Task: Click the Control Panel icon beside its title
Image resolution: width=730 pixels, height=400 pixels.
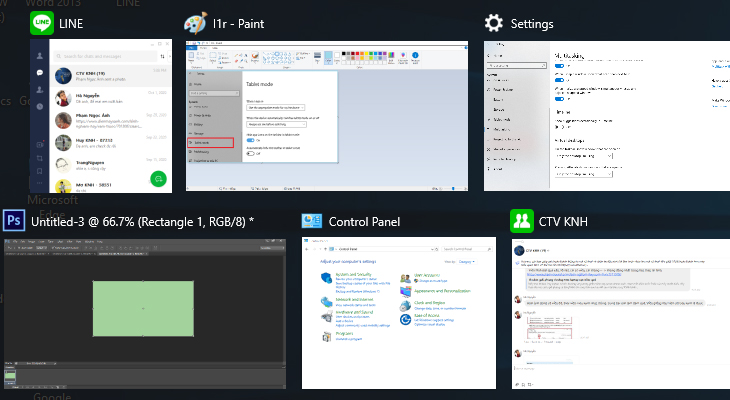Action: [x=312, y=221]
